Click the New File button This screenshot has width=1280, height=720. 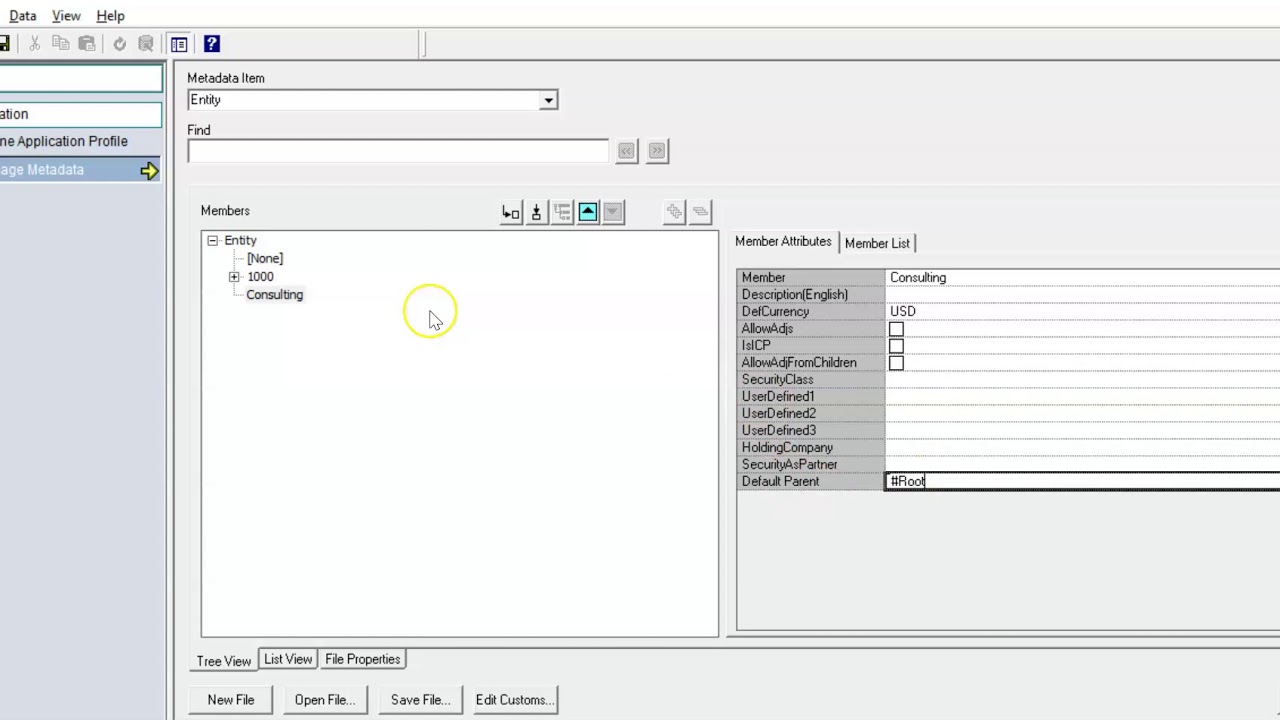(231, 700)
